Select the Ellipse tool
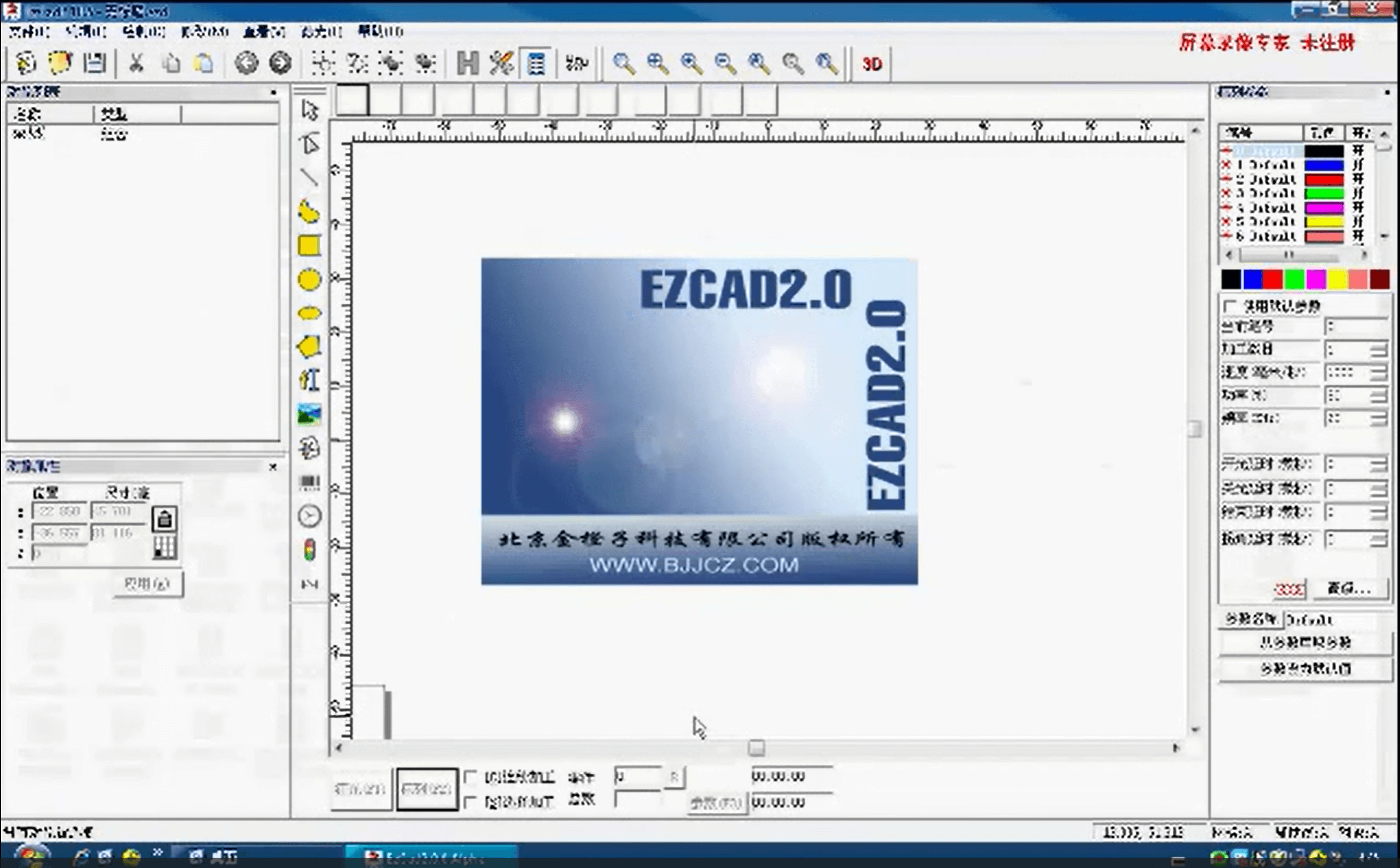Viewport: 1400px width, 868px height. click(x=310, y=313)
